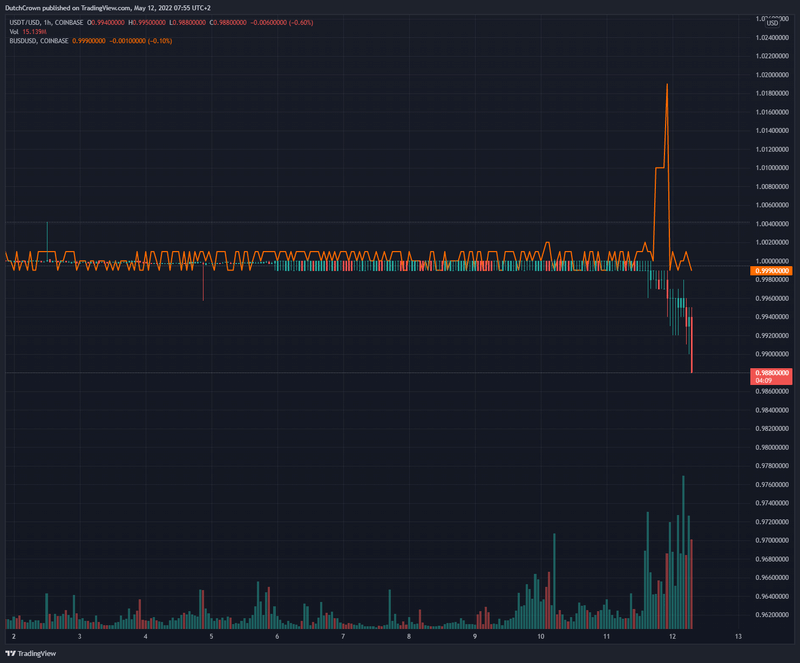Screen dimensions: 800x663
Task: Click the open value O0.99400000 in legend
Action: click(106, 22)
